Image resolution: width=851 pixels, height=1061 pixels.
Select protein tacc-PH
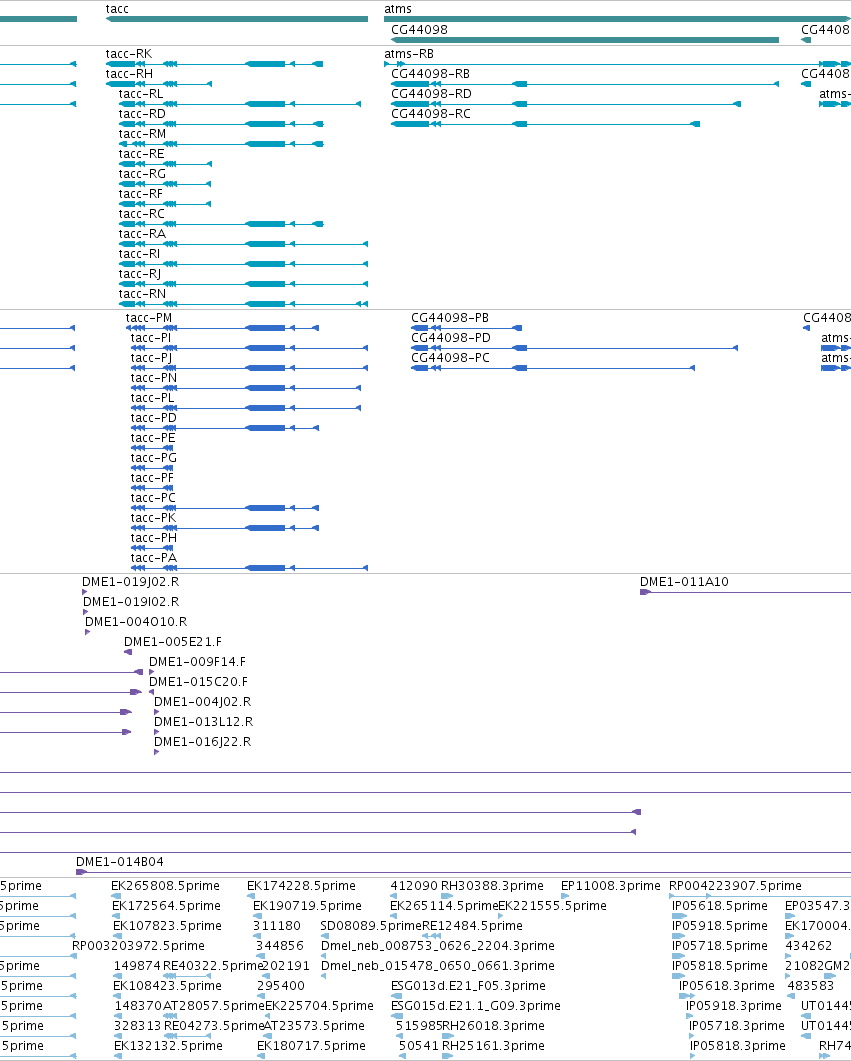(154, 537)
